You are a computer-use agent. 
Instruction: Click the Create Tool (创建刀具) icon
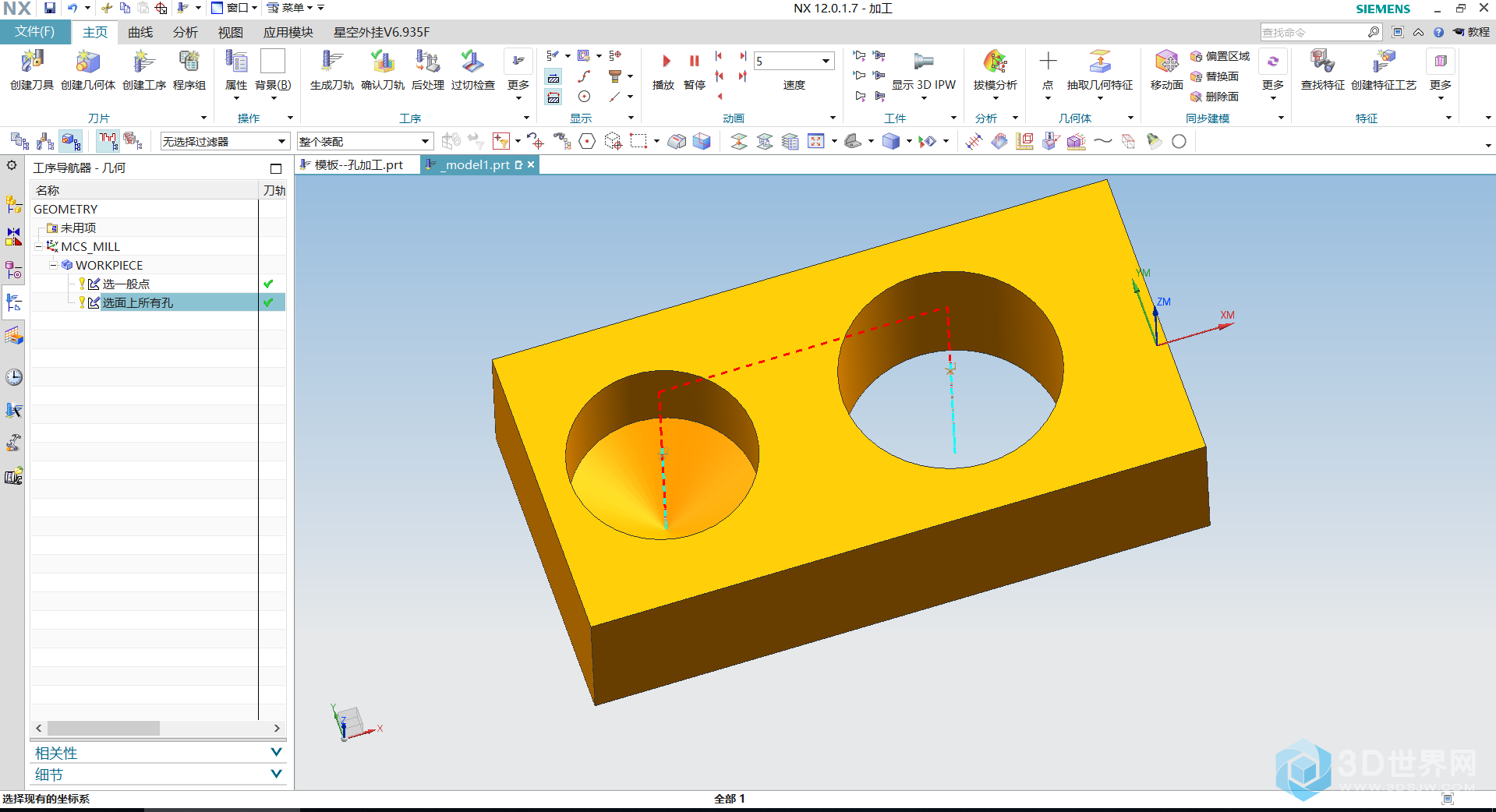32,69
